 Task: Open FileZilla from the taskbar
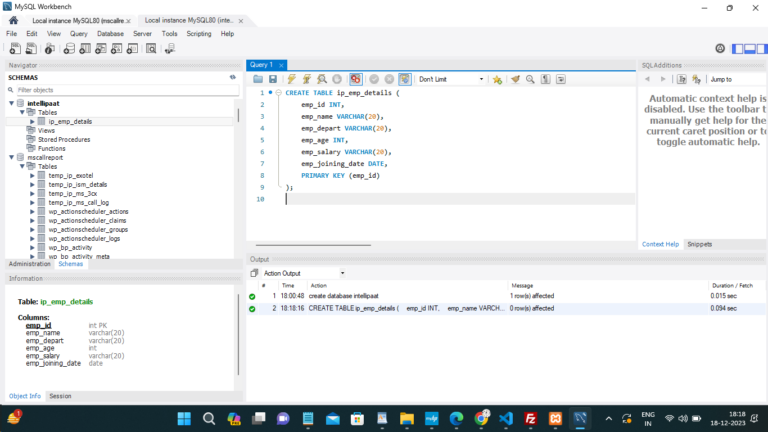click(x=530, y=418)
